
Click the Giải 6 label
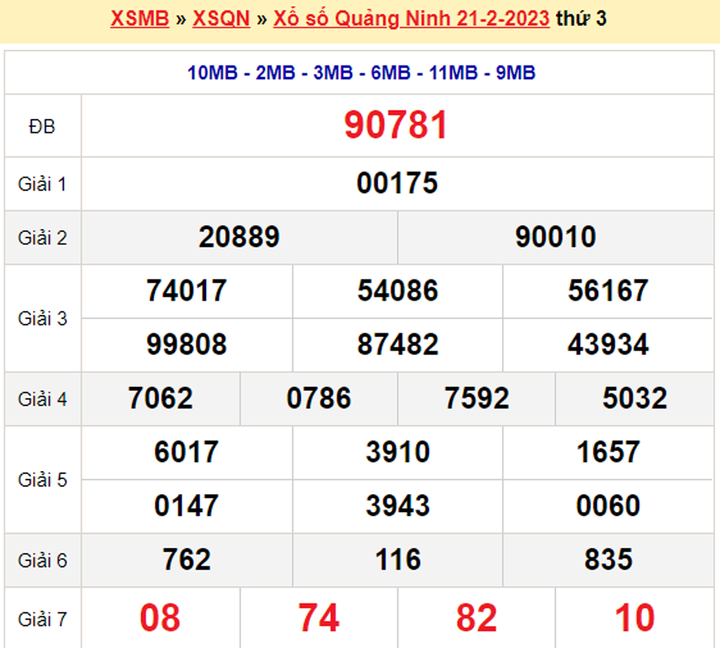42,560
